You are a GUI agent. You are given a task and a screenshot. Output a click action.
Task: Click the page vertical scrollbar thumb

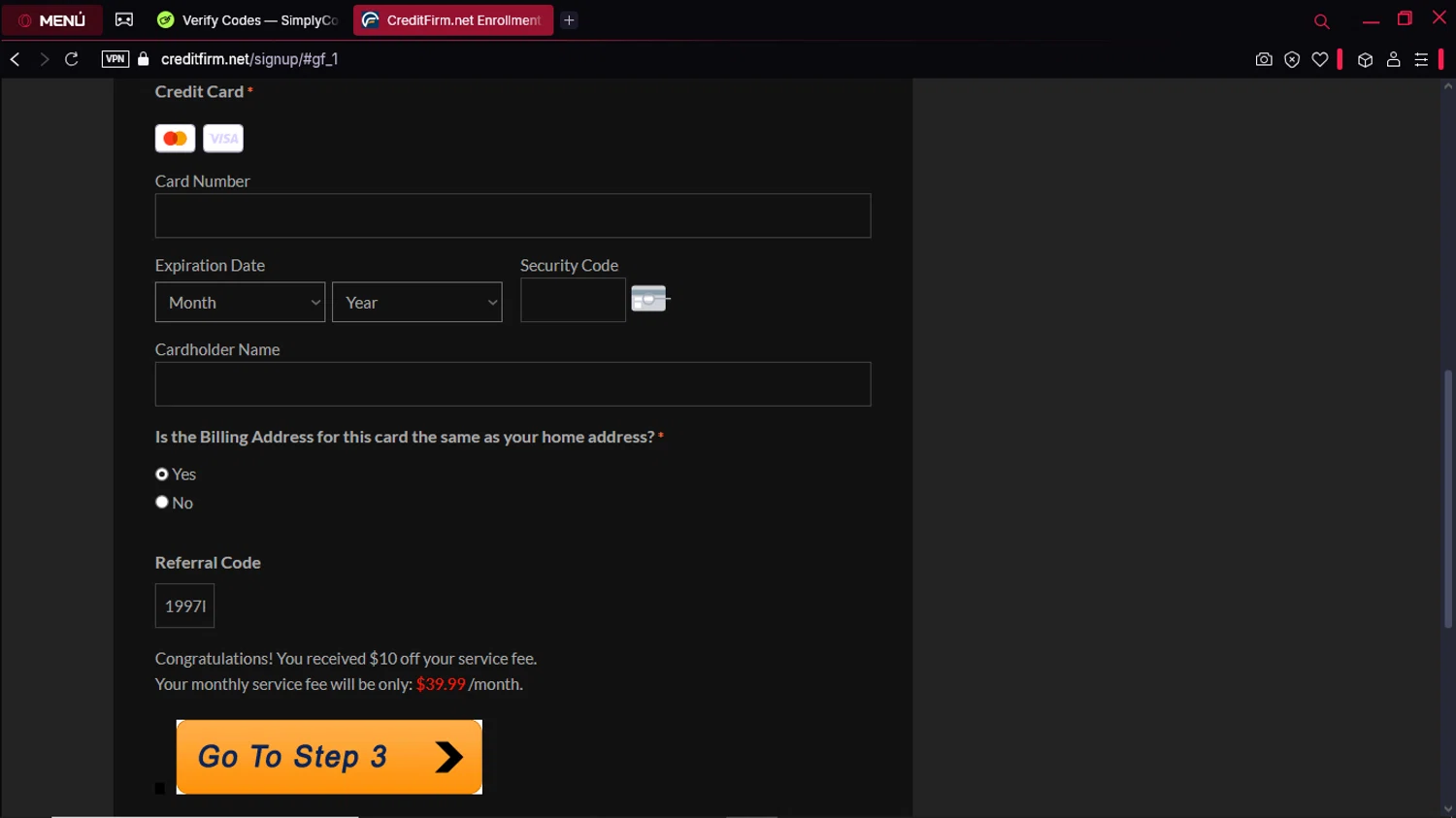pos(1448,499)
